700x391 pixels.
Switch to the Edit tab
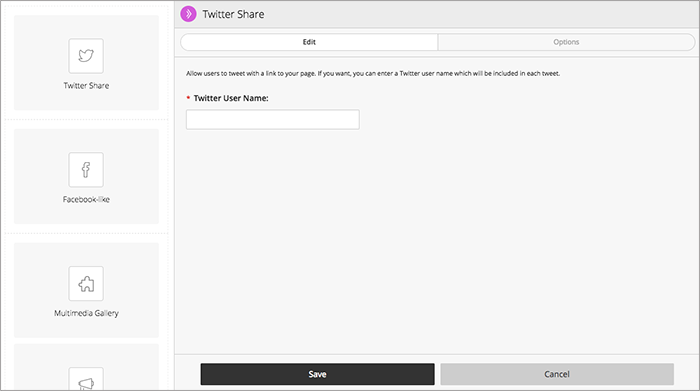(x=309, y=42)
